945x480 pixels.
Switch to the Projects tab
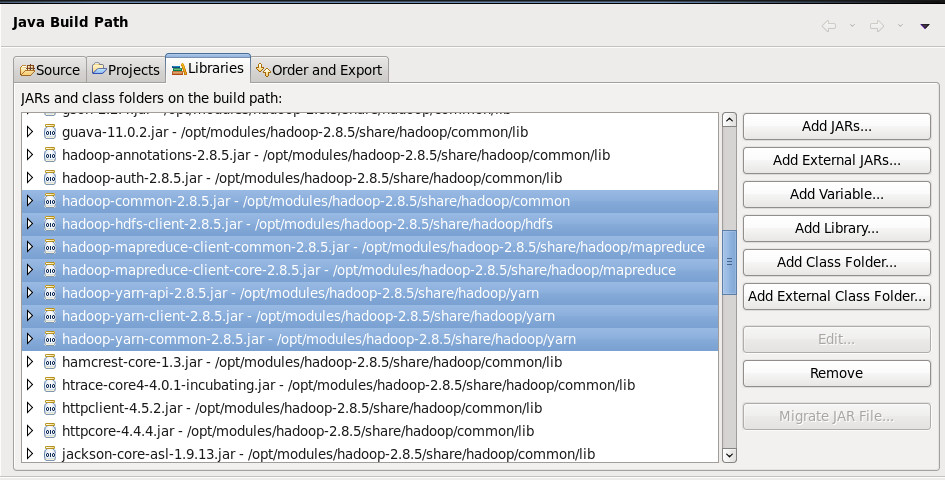(126, 70)
